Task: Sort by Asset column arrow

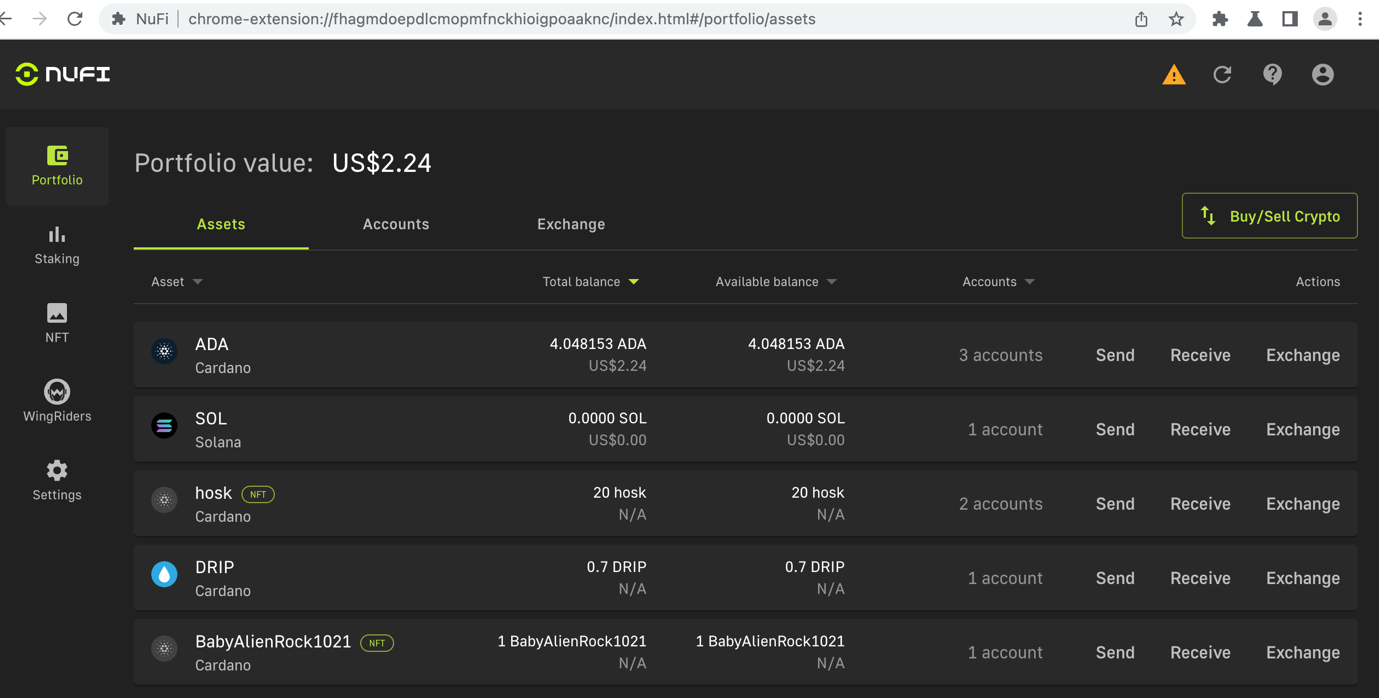Action: point(198,282)
